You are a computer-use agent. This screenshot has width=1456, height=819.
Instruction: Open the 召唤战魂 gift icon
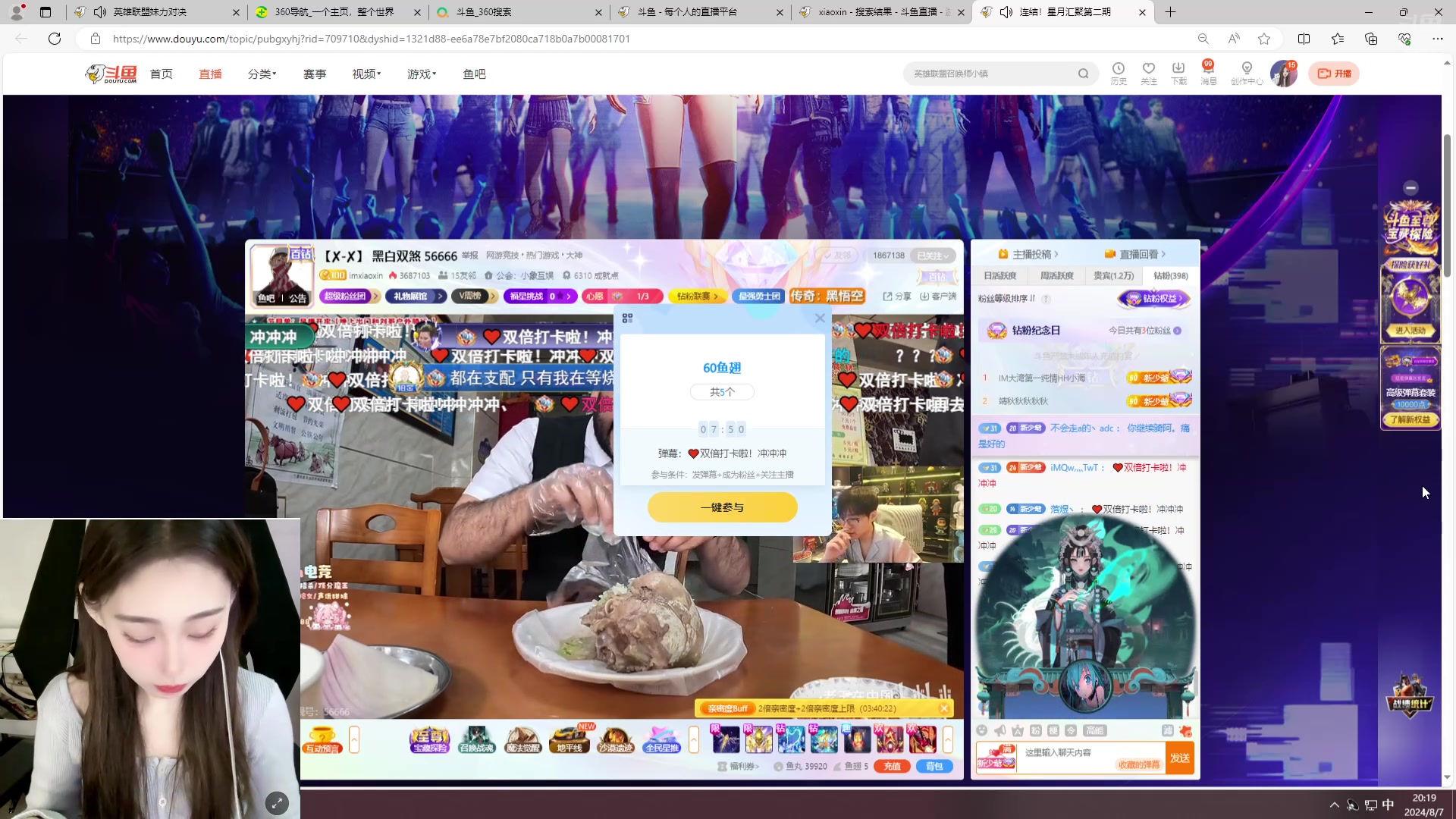click(476, 739)
